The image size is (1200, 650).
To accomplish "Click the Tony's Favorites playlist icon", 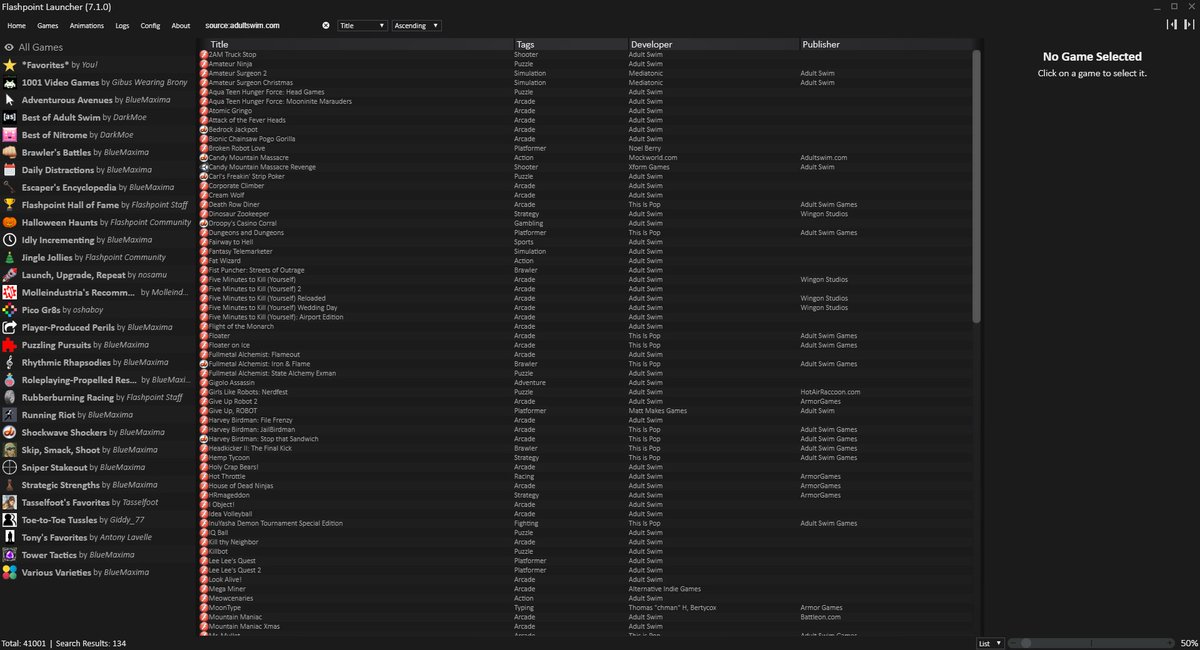I will click(x=9, y=537).
